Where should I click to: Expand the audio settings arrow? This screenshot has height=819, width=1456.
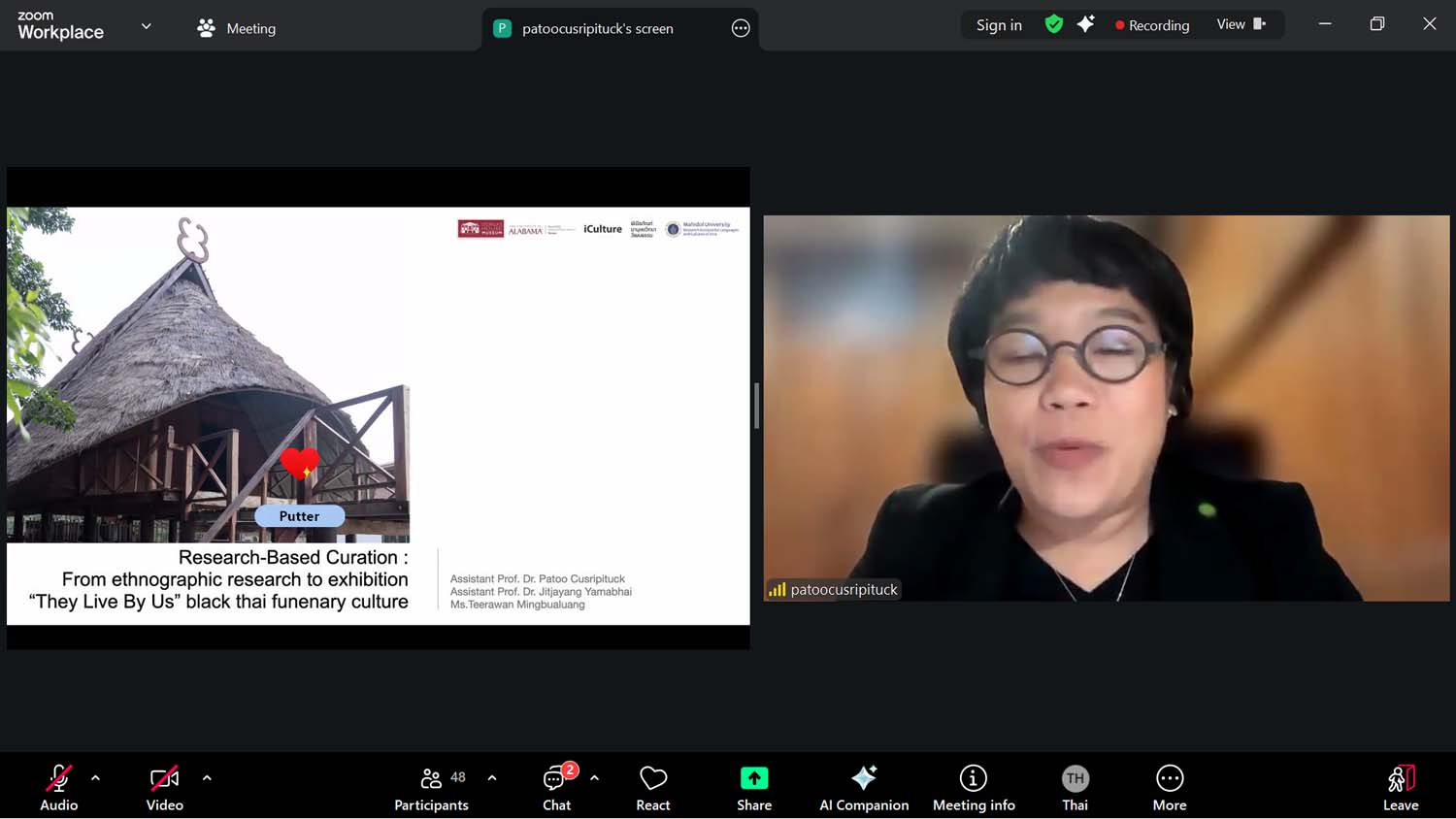point(95,778)
